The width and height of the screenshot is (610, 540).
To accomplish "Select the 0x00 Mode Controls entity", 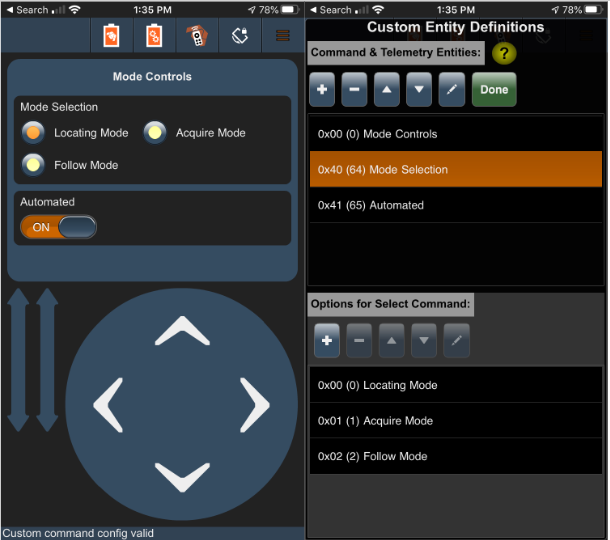I will pyautogui.click(x=456, y=134).
